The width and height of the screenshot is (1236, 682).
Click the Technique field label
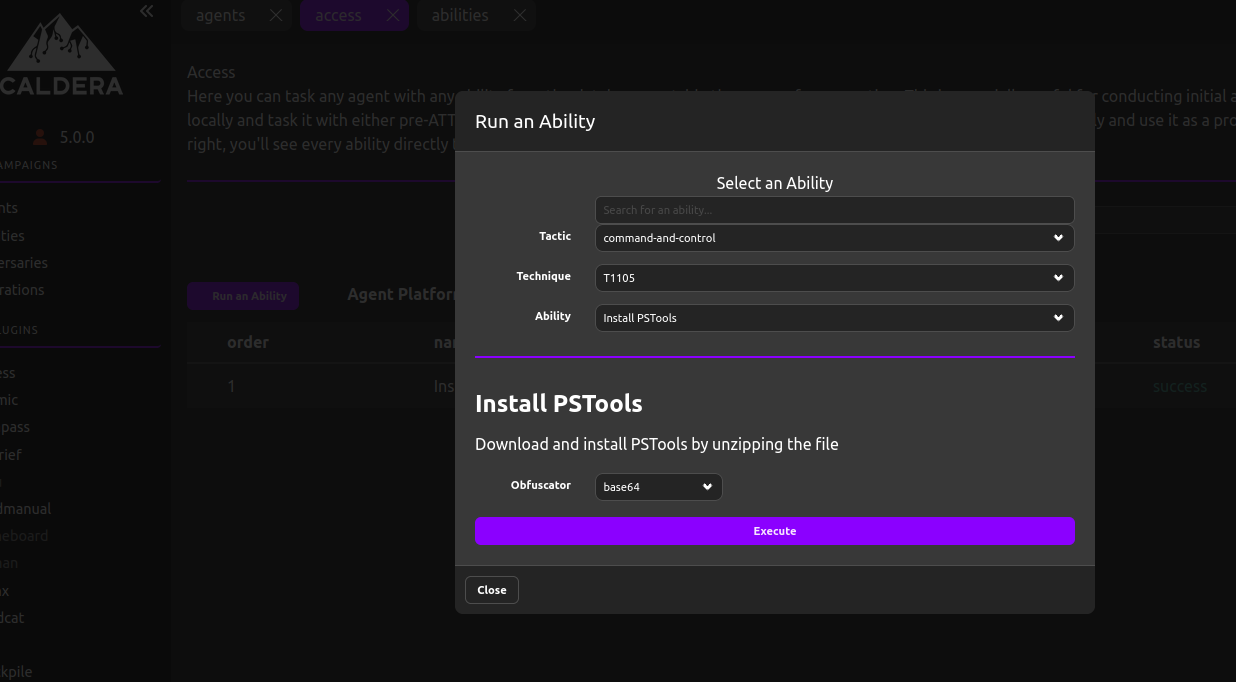click(544, 276)
